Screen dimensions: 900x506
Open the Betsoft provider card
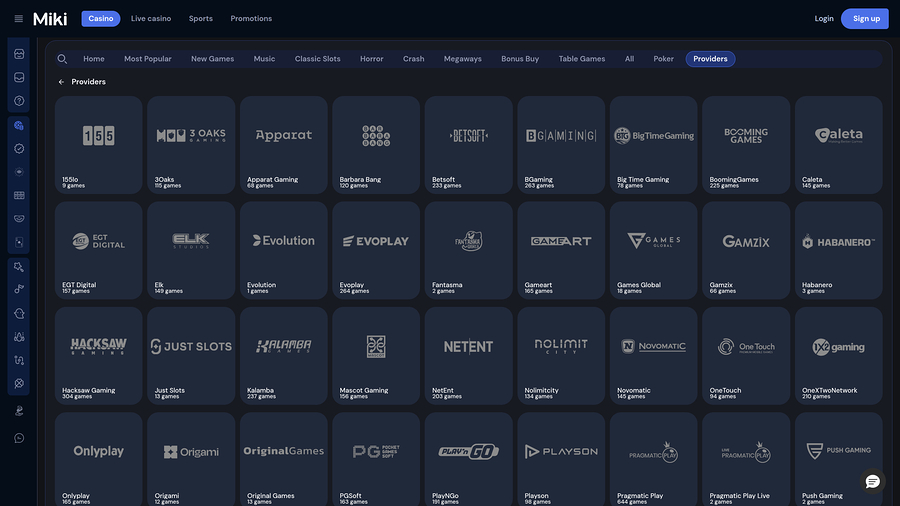pos(468,145)
